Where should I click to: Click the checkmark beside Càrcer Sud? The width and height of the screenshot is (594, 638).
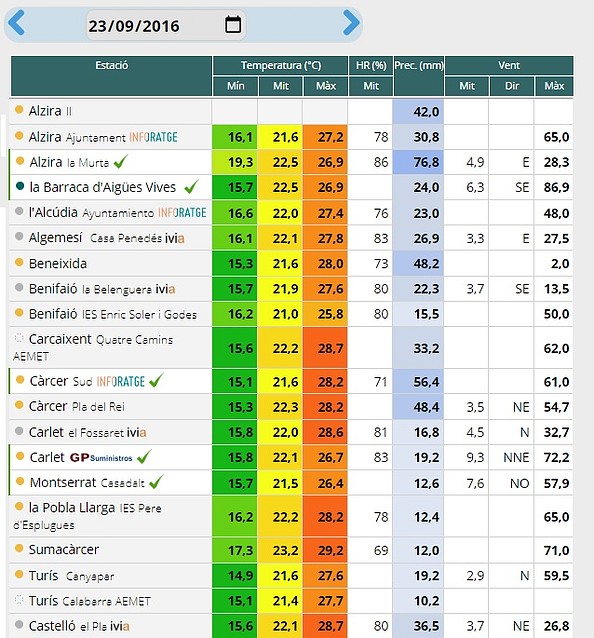[x=156, y=380]
